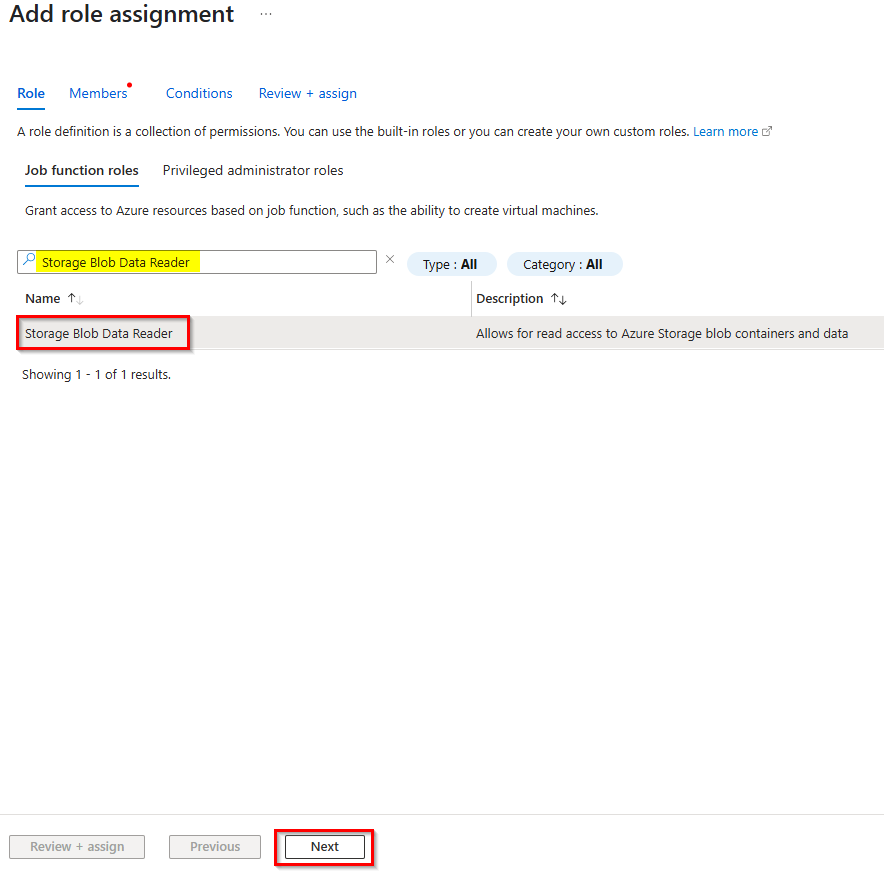
Task: Click the ellipsis next to Add role assignment
Action: [x=265, y=14]
